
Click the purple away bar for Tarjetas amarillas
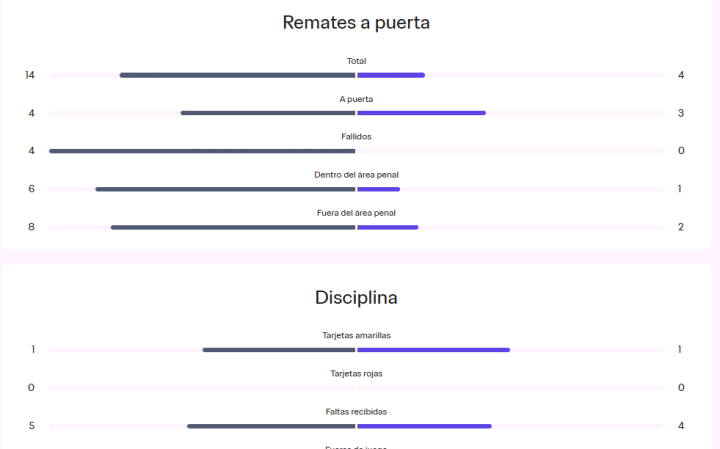tap(433, 350)
